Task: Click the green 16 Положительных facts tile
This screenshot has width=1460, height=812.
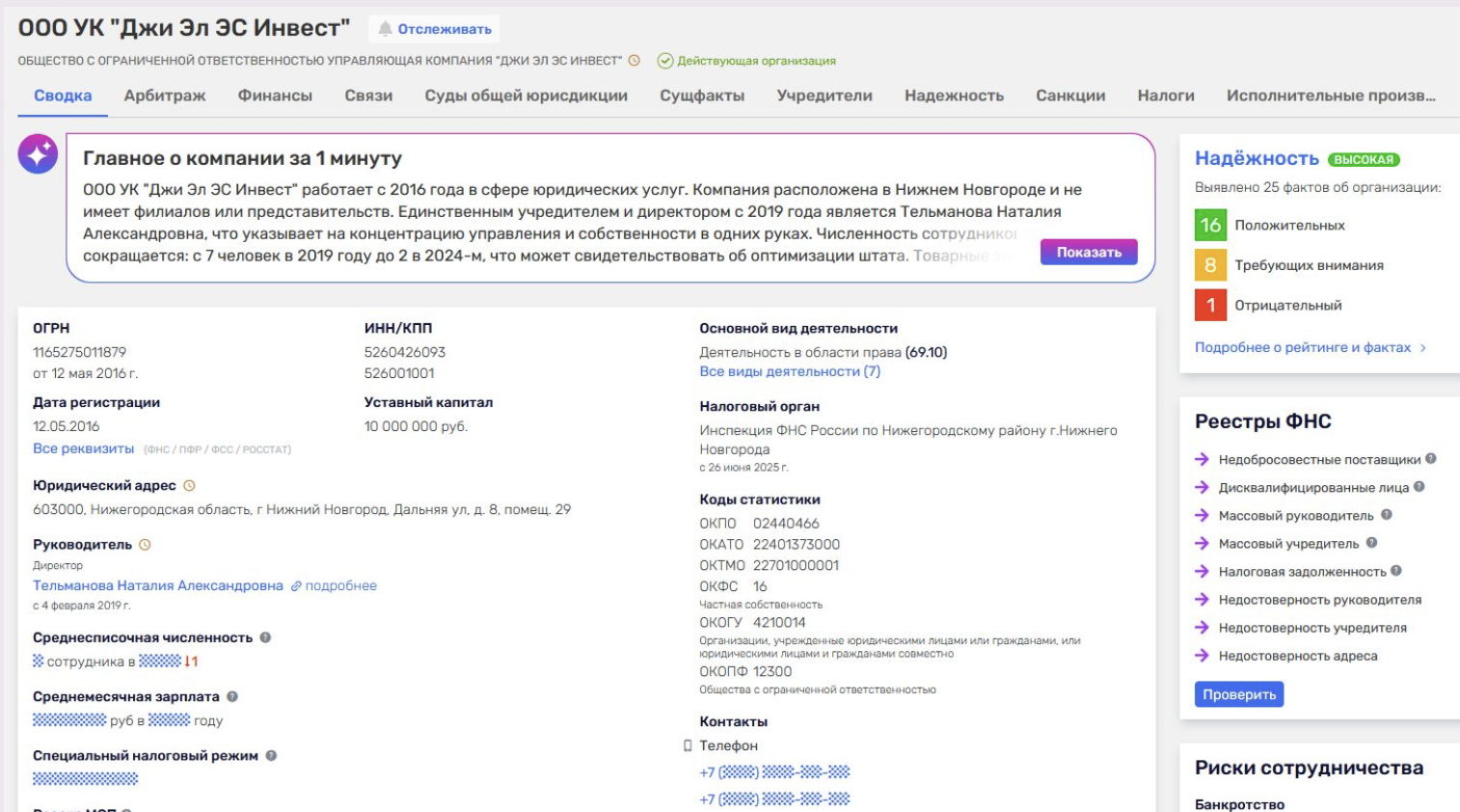Action: point(1211,225)
